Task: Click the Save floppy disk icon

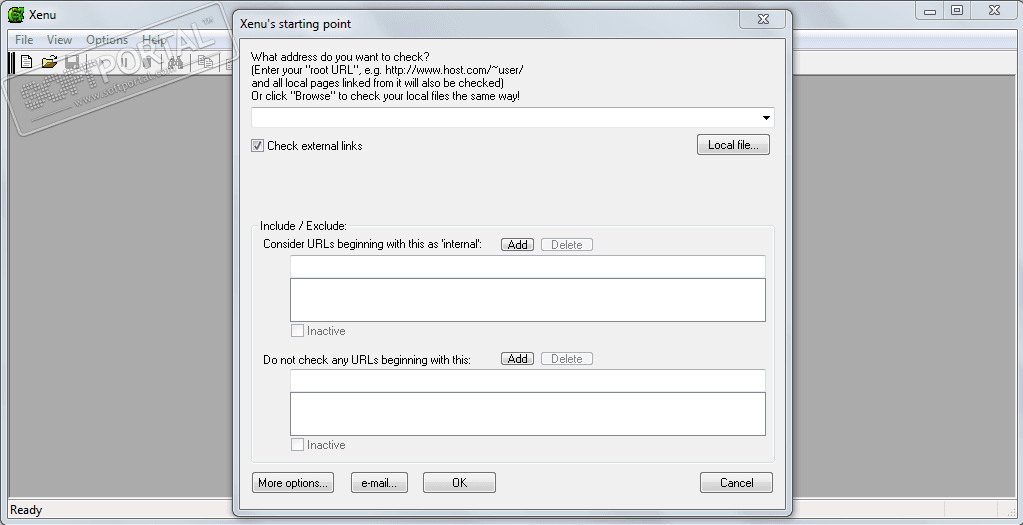Action: tap(72, 62)
